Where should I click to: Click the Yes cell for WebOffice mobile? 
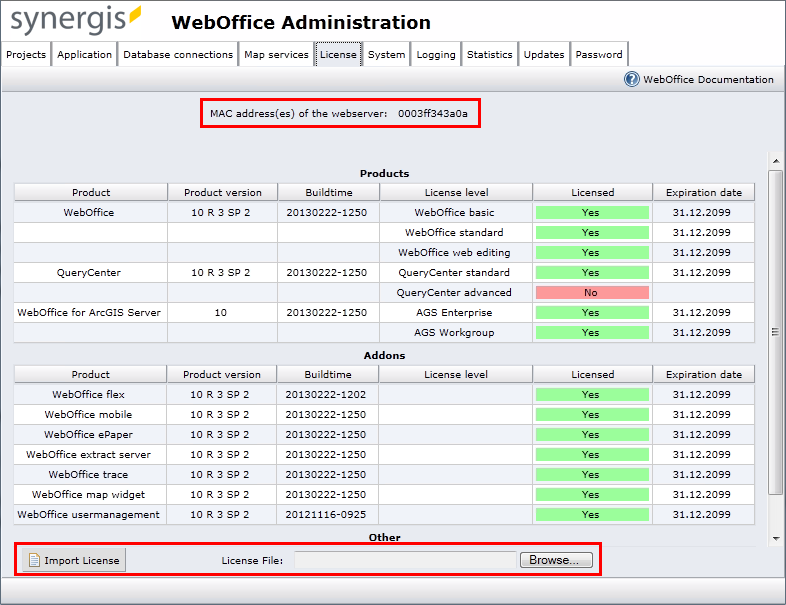click(593, 415)
